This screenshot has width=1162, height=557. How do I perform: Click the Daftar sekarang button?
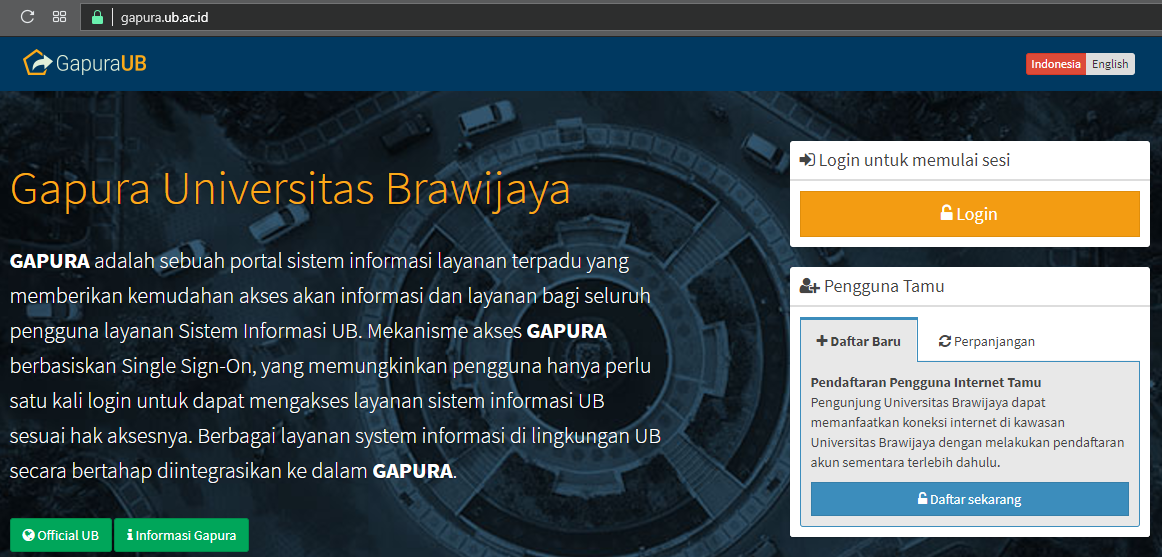(x=969, y=499)
